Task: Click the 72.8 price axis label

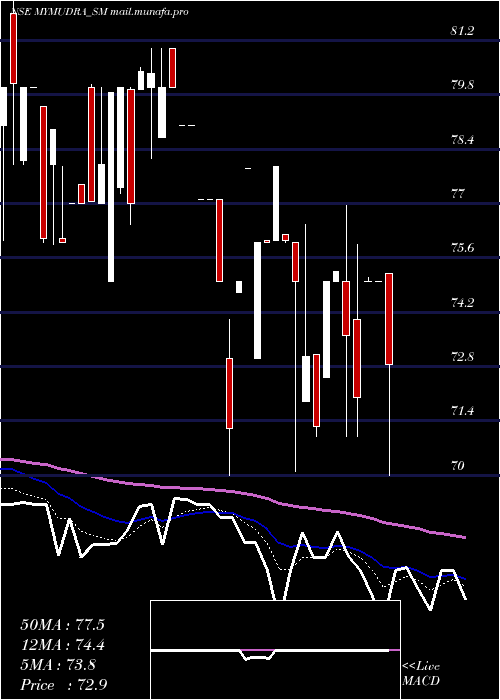Action: pyautogui.click(x=462, y=357)
